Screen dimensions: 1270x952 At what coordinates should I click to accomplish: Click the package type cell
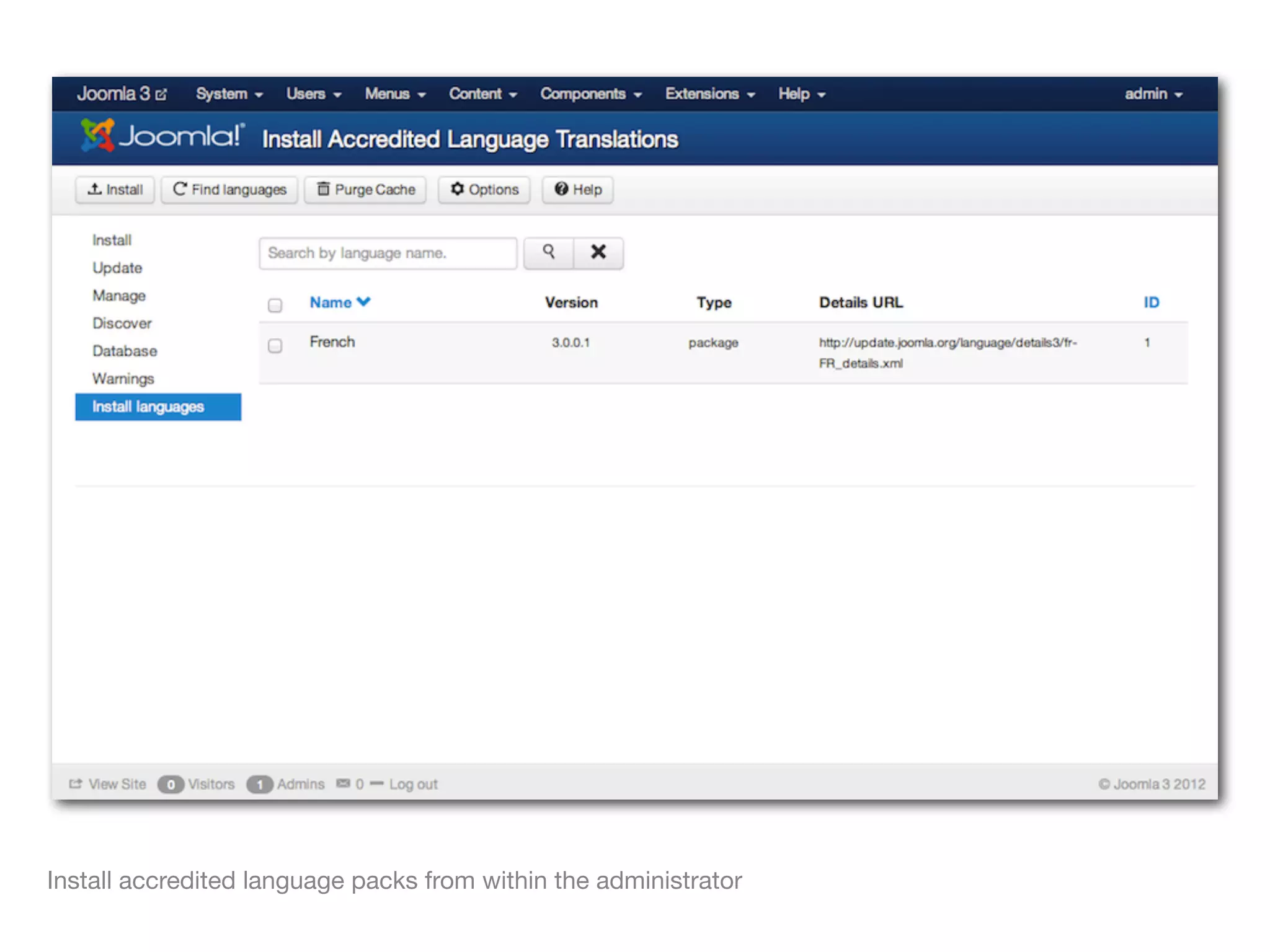pyautogui.click(x=713, y=343)
